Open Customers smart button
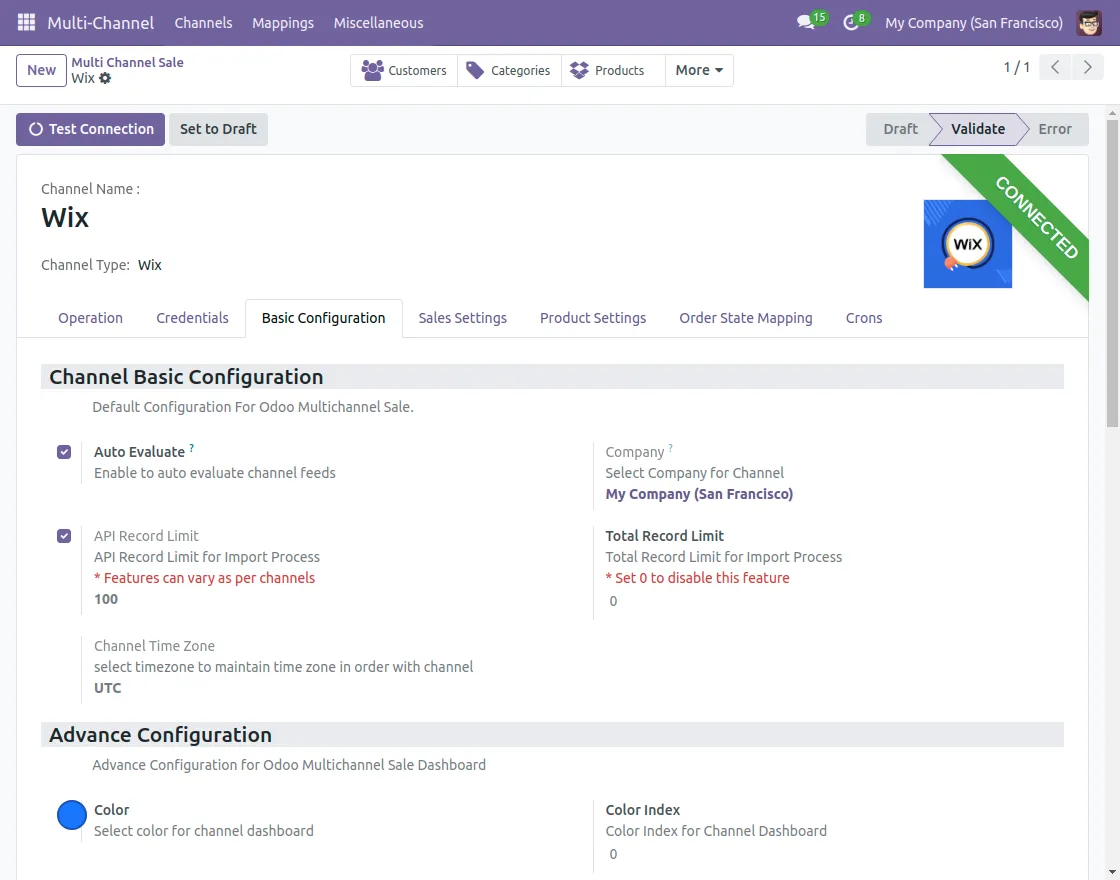This screenshot has height=880, width=1120. (x=404, y=70)
